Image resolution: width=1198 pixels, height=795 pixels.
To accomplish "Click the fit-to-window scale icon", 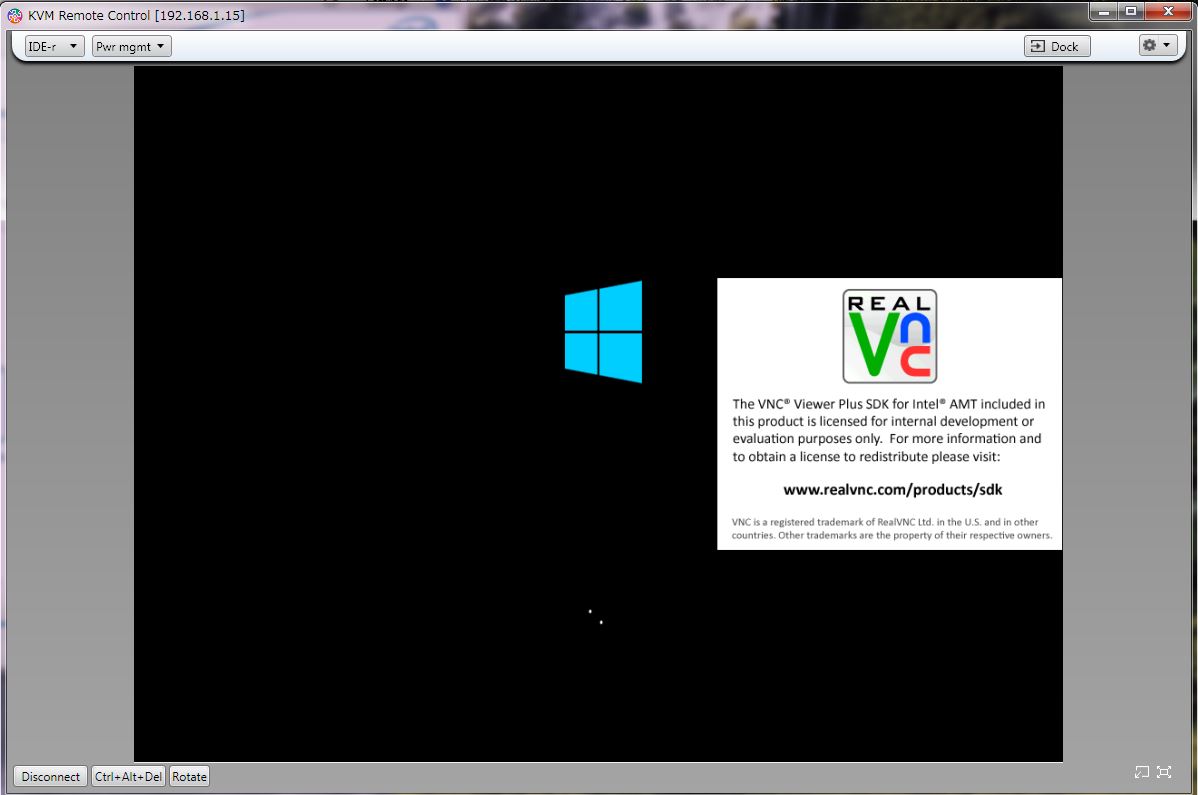I will coord(1141,772).
